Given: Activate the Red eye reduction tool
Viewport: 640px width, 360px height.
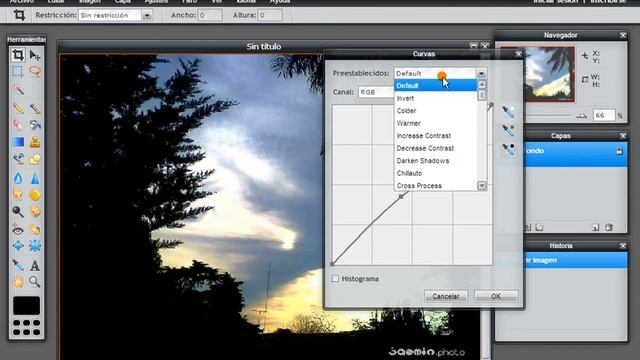Looking at the screenshot, I should (x=18, y=230).
